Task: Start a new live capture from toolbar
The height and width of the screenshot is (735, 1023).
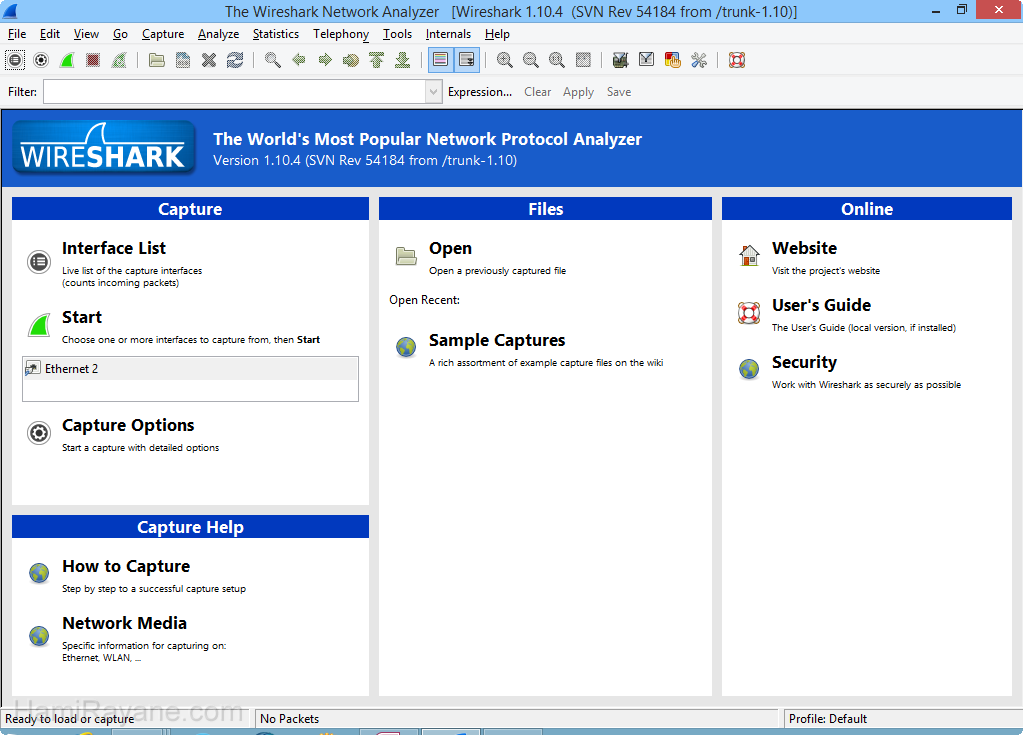Action: (x=67, y=60)
